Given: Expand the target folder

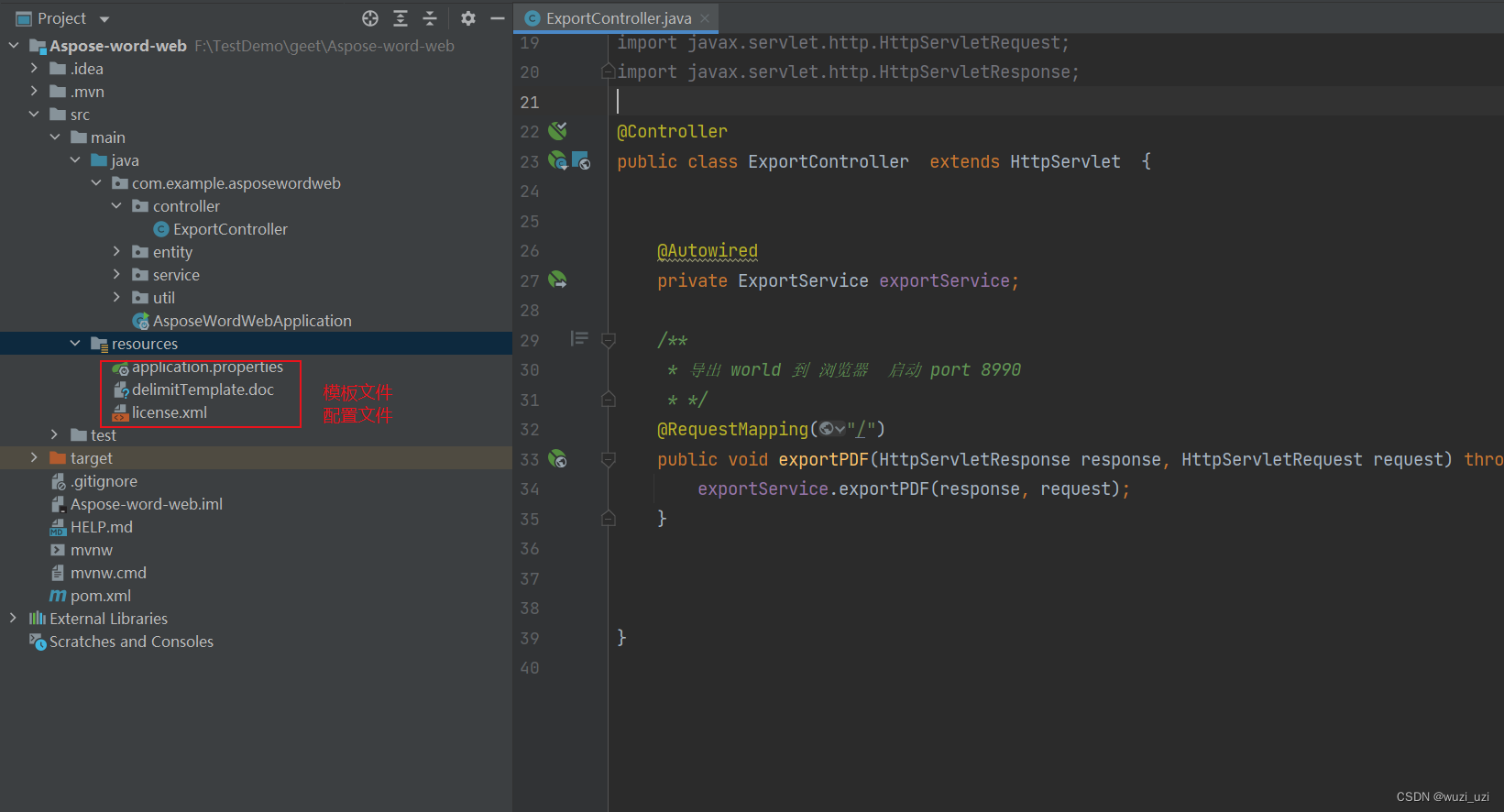Looking at the screenshot, I should [x=34, y=457].
